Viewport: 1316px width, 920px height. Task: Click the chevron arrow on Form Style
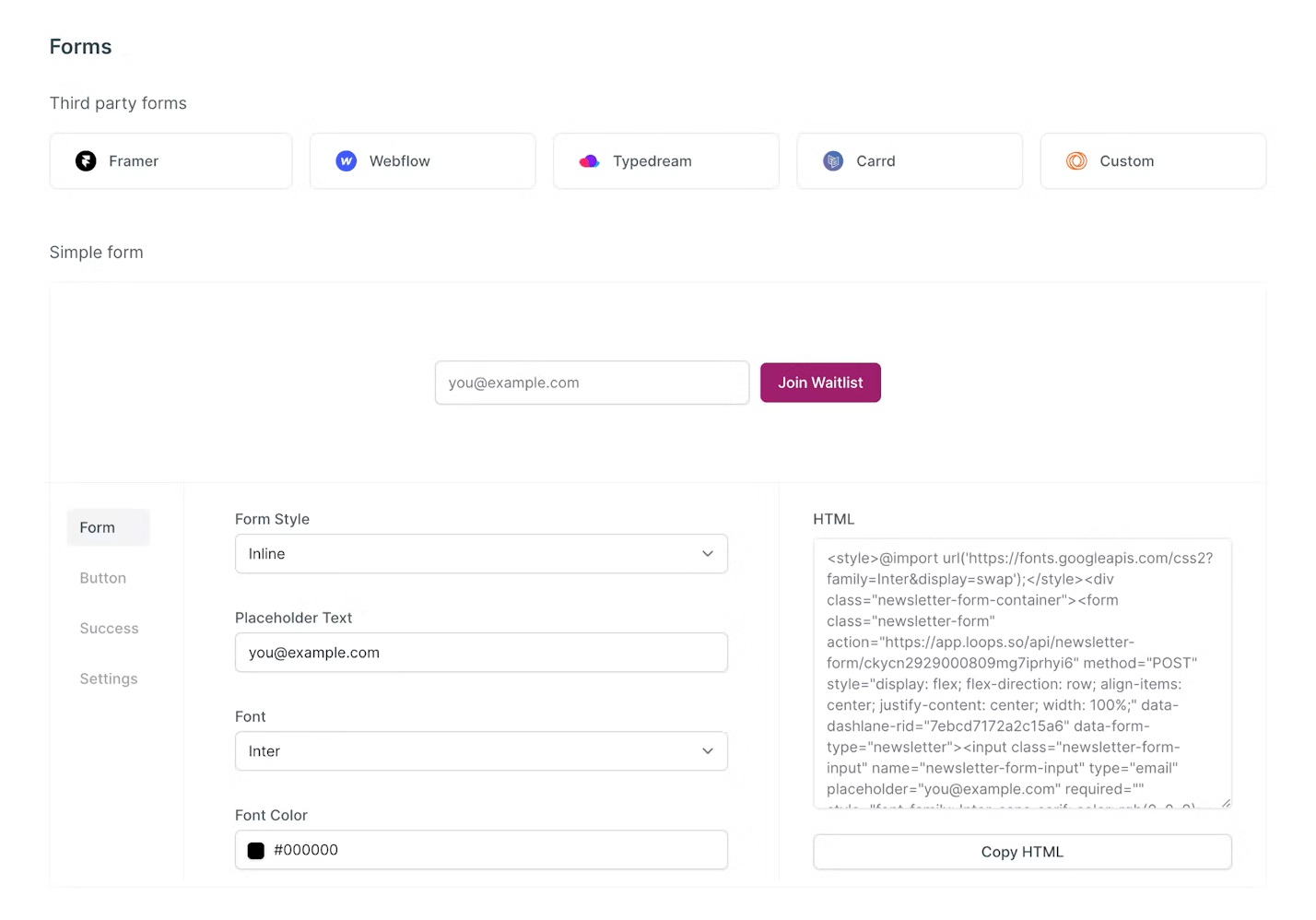click(x=708, y=554)
